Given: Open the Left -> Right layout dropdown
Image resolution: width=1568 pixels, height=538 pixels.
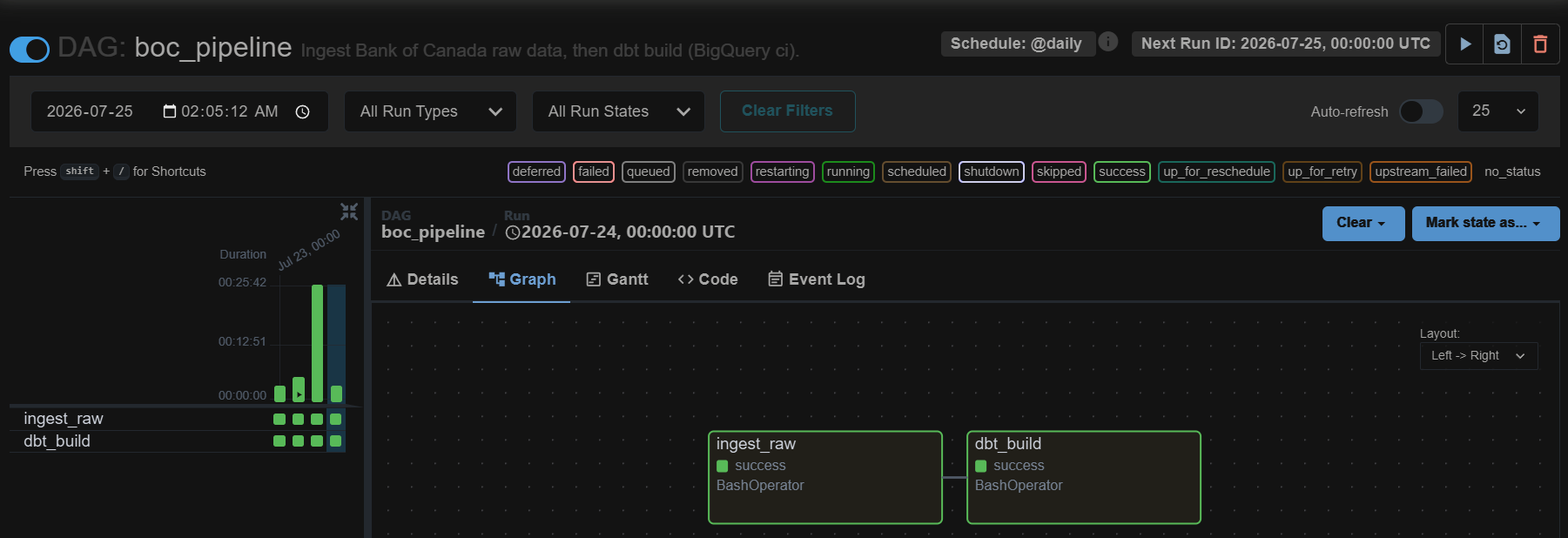Looking at the screenshot, I should 1478,355.
